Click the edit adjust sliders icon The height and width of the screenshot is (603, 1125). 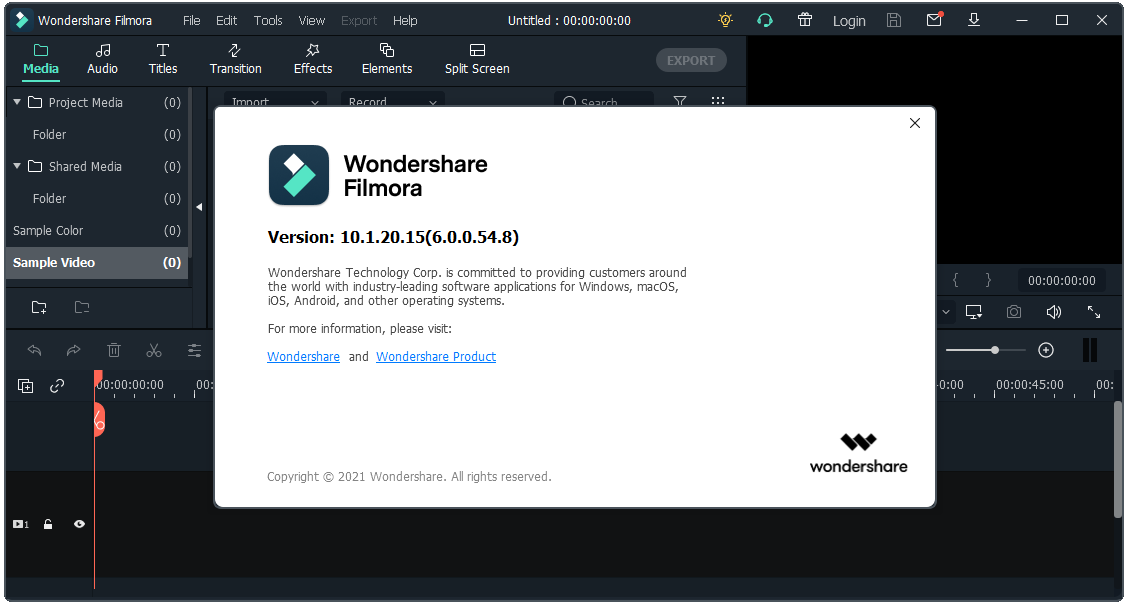(194, 350)
